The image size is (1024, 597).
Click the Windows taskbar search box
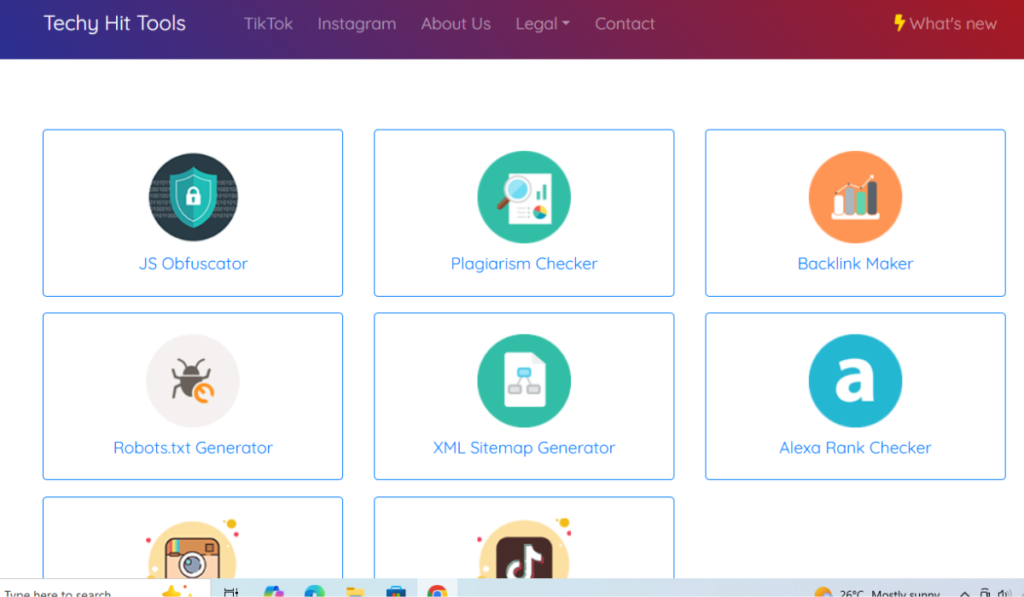[60, 591]
